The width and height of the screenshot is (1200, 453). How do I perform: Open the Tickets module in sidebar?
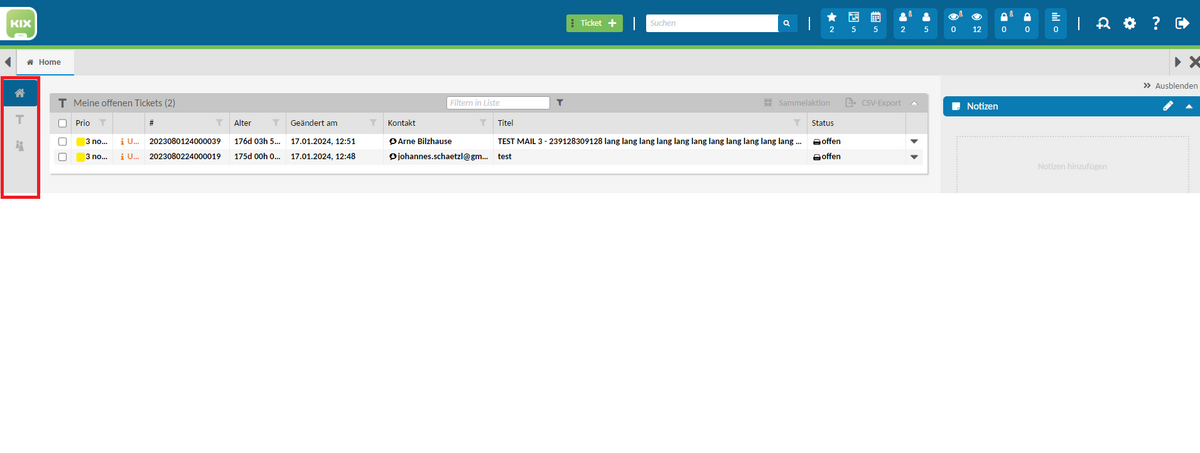point(19,119)
